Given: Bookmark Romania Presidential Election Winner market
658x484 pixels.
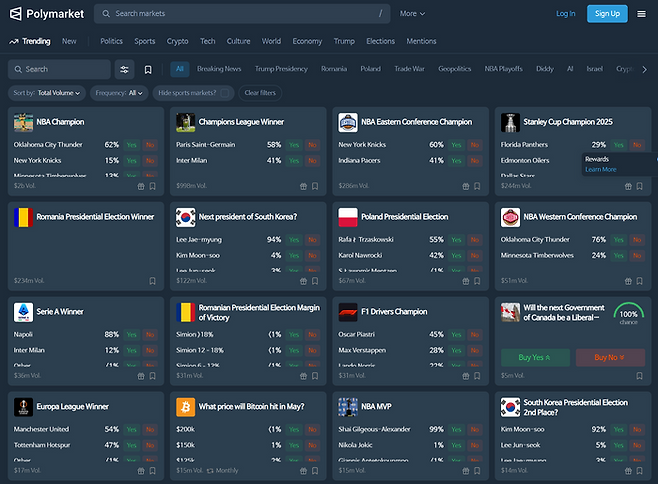Looking at the screenshot, I should point(152,281).
